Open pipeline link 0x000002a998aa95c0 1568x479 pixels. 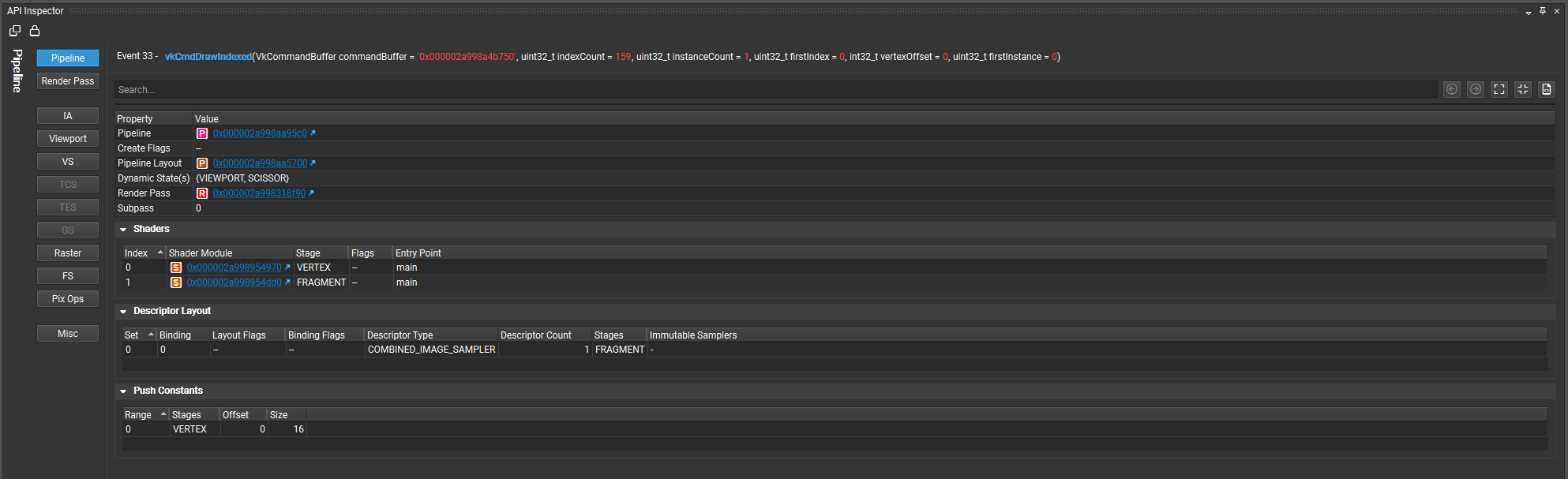coord(260,133)
